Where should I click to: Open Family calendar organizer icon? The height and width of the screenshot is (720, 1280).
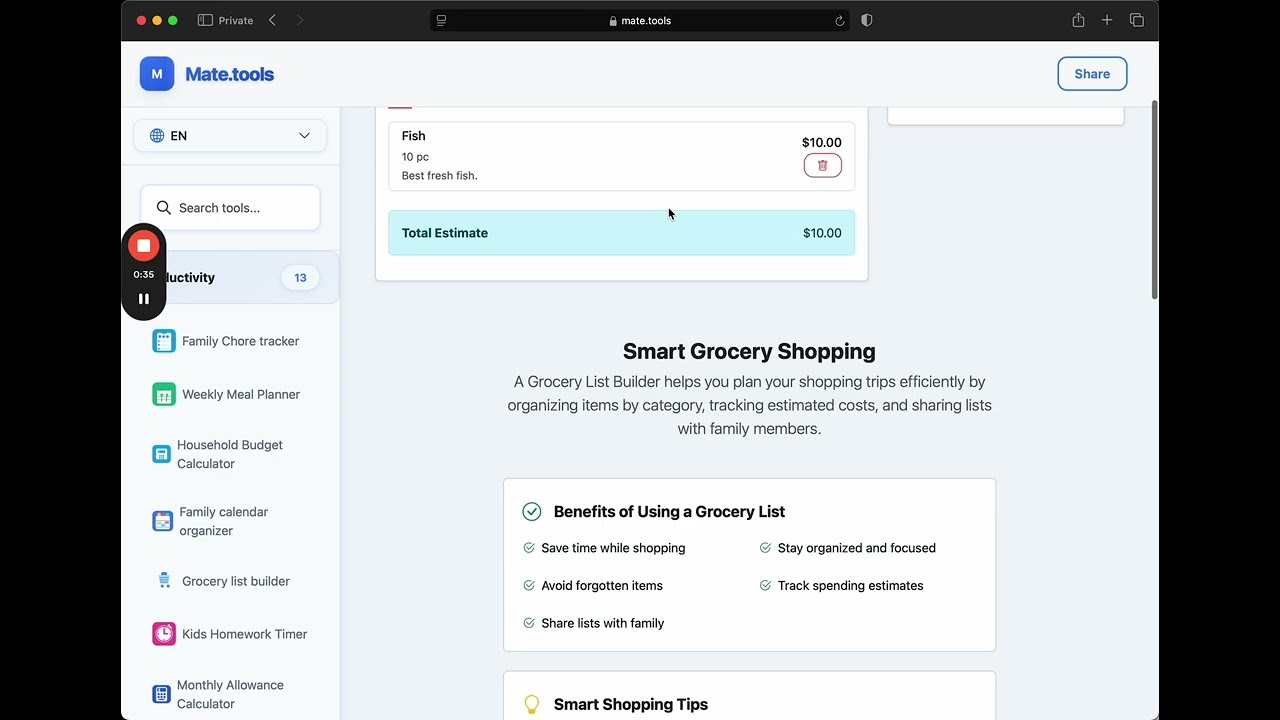tap(162, 521)
